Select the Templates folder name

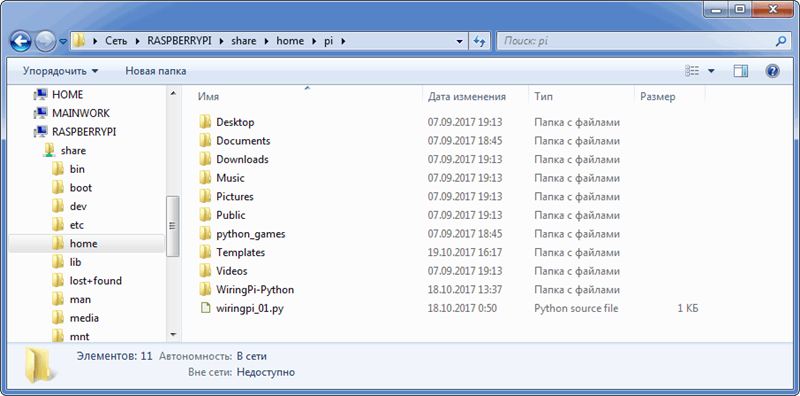tap(240, 252)
